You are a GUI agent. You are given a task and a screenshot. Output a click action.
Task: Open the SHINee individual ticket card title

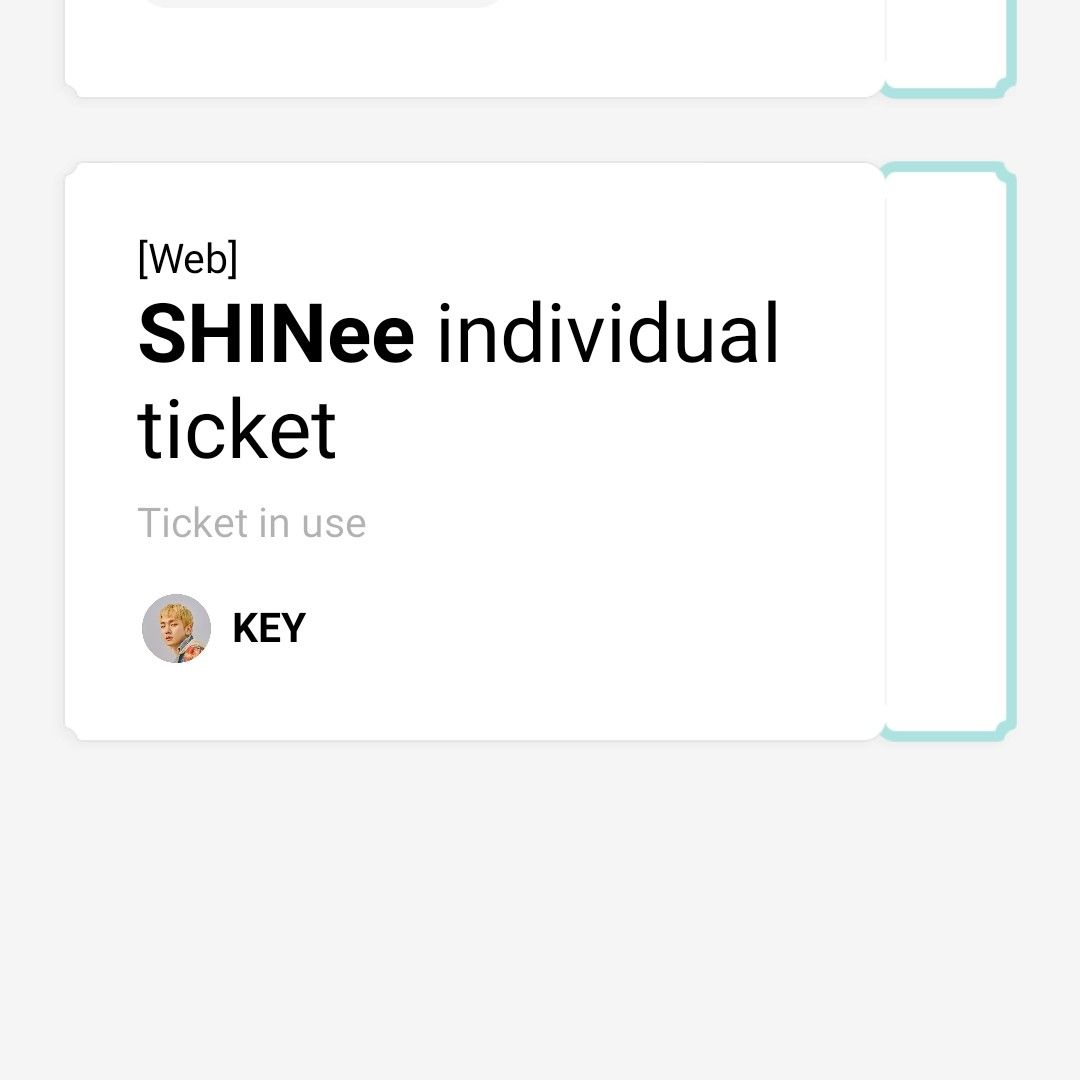click(x=458, y=380)
